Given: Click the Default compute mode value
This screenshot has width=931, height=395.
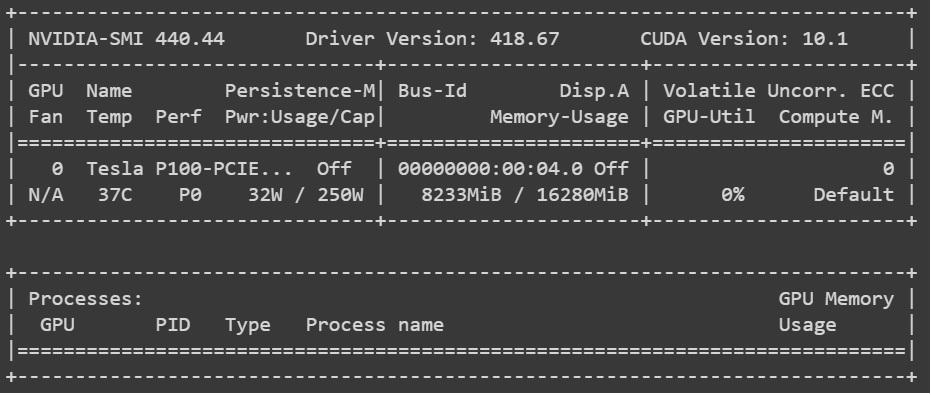Looking at the screenshot, I should [x=854, y=195].
